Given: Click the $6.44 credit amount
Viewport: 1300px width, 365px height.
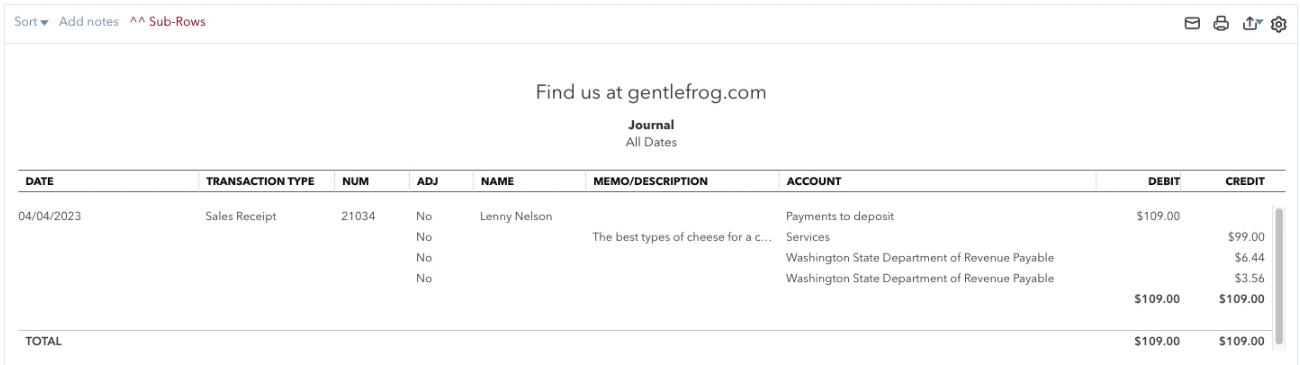Looking at the screenshot, I should click(x=1250, y=258).
